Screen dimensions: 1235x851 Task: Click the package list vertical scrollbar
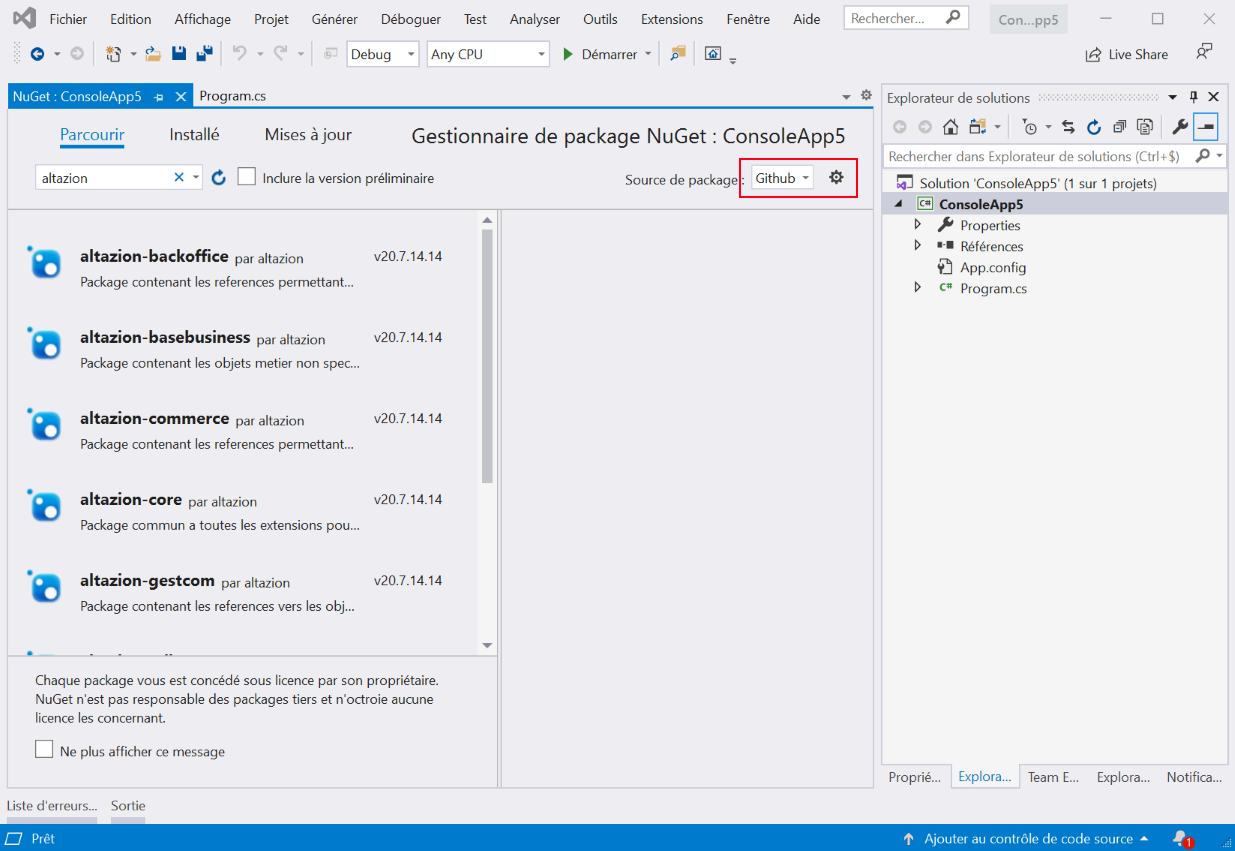coord(488,356)
